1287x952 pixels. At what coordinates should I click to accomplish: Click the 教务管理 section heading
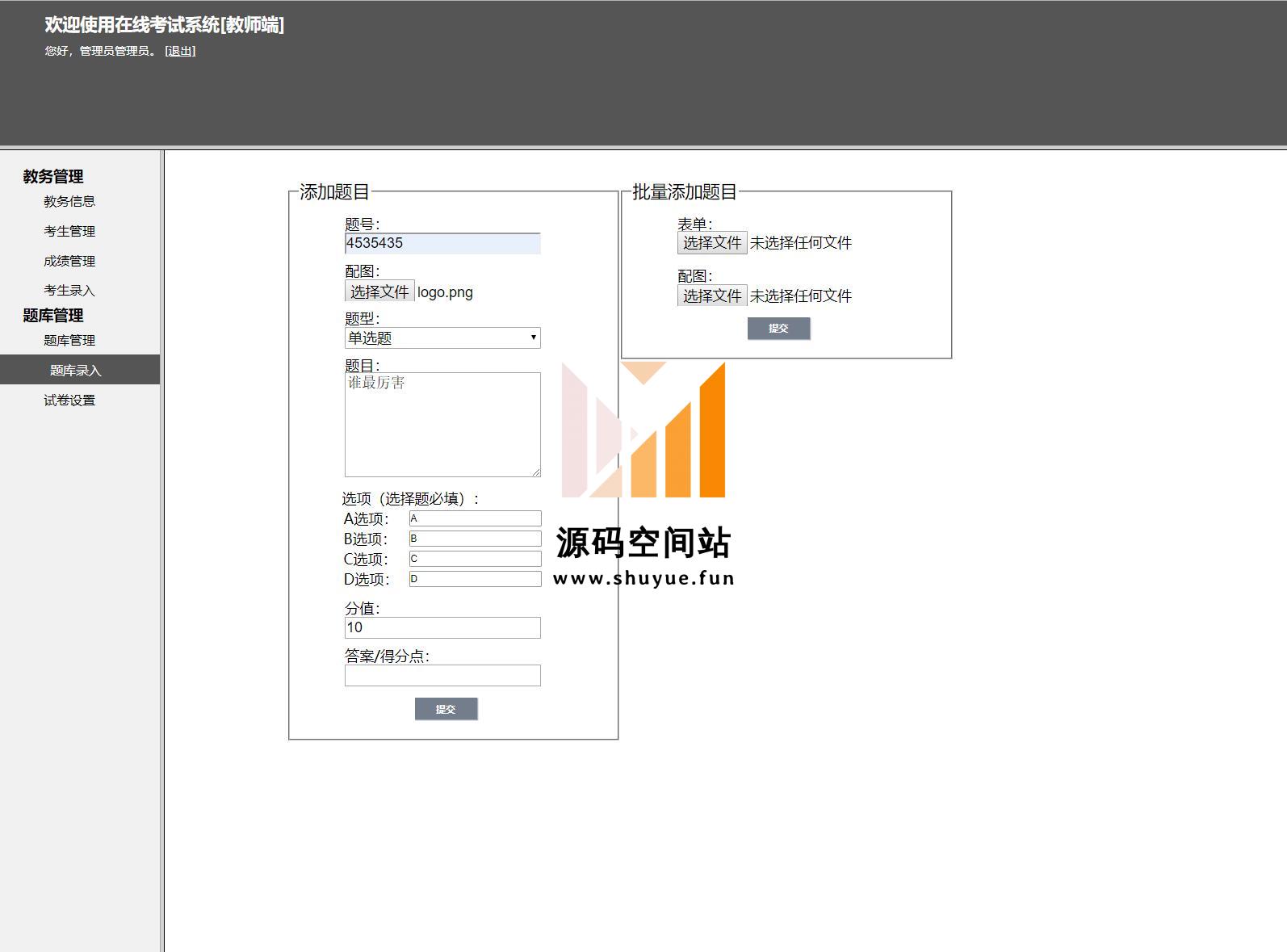53,177
